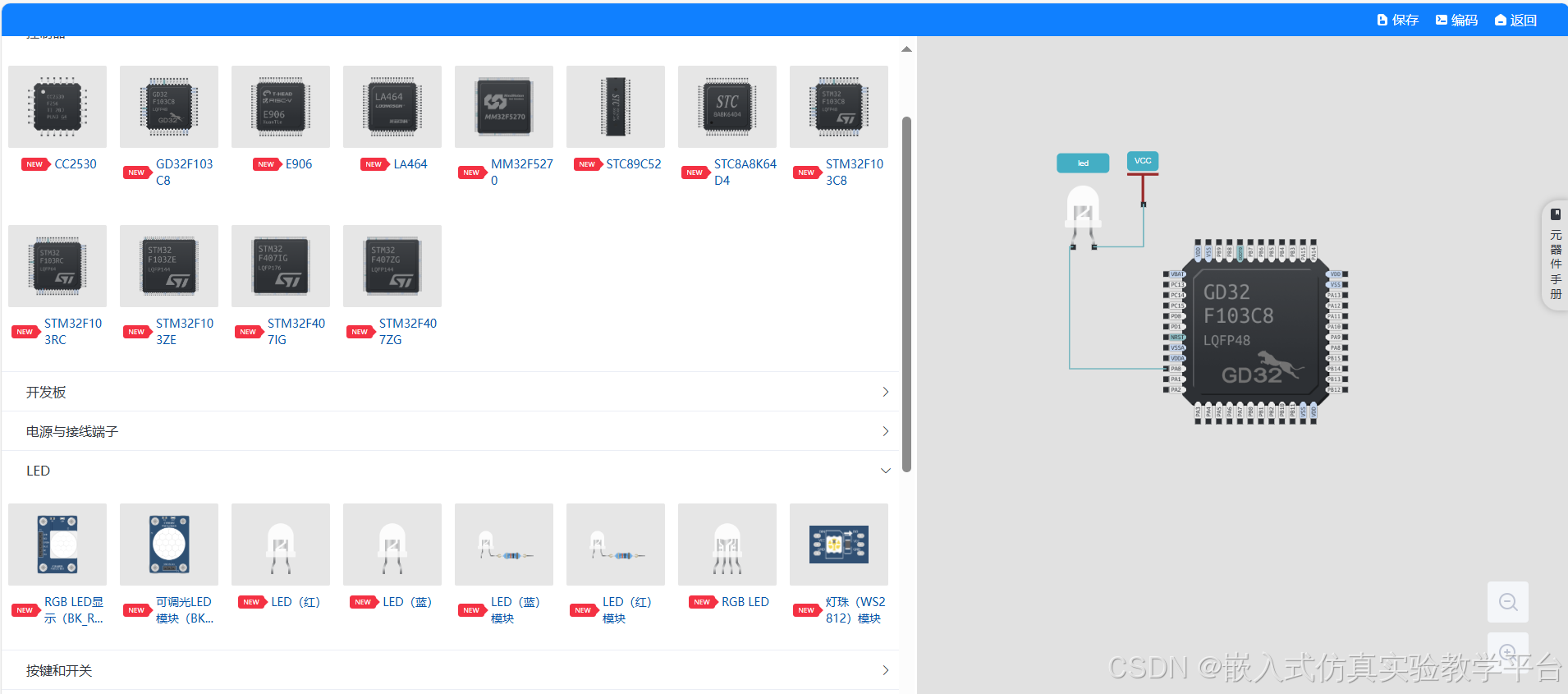Pick the RGB LED display BK module
The width and height of the screenshot is (1568, 694).
[x=57, y=545]
